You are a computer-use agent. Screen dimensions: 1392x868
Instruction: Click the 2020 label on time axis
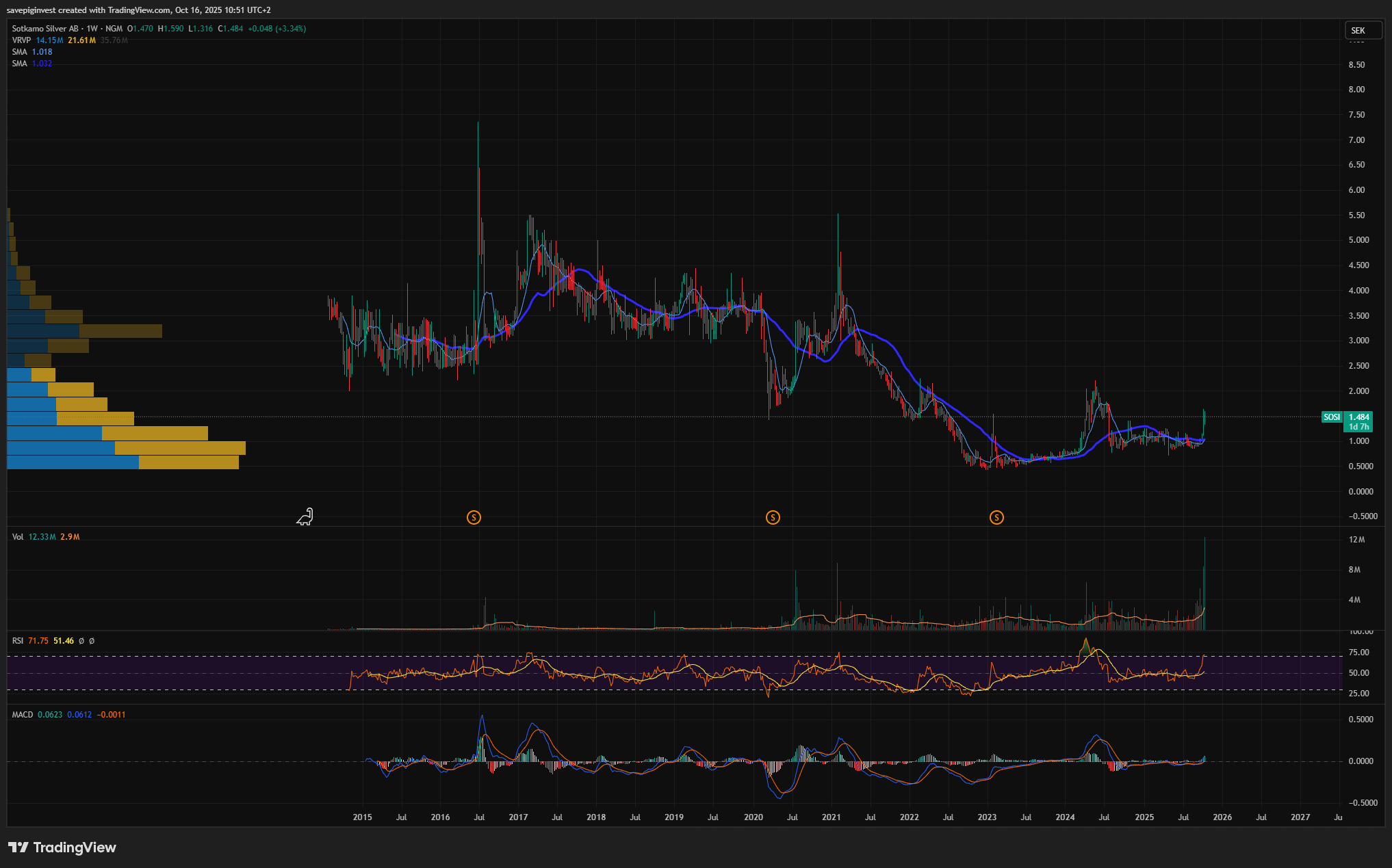point(753,817)
